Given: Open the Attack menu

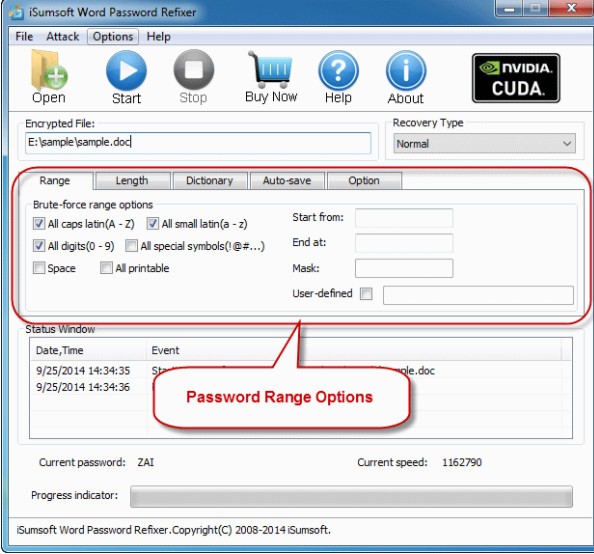Looking at the screenshot, I should [x=63, y=37].
